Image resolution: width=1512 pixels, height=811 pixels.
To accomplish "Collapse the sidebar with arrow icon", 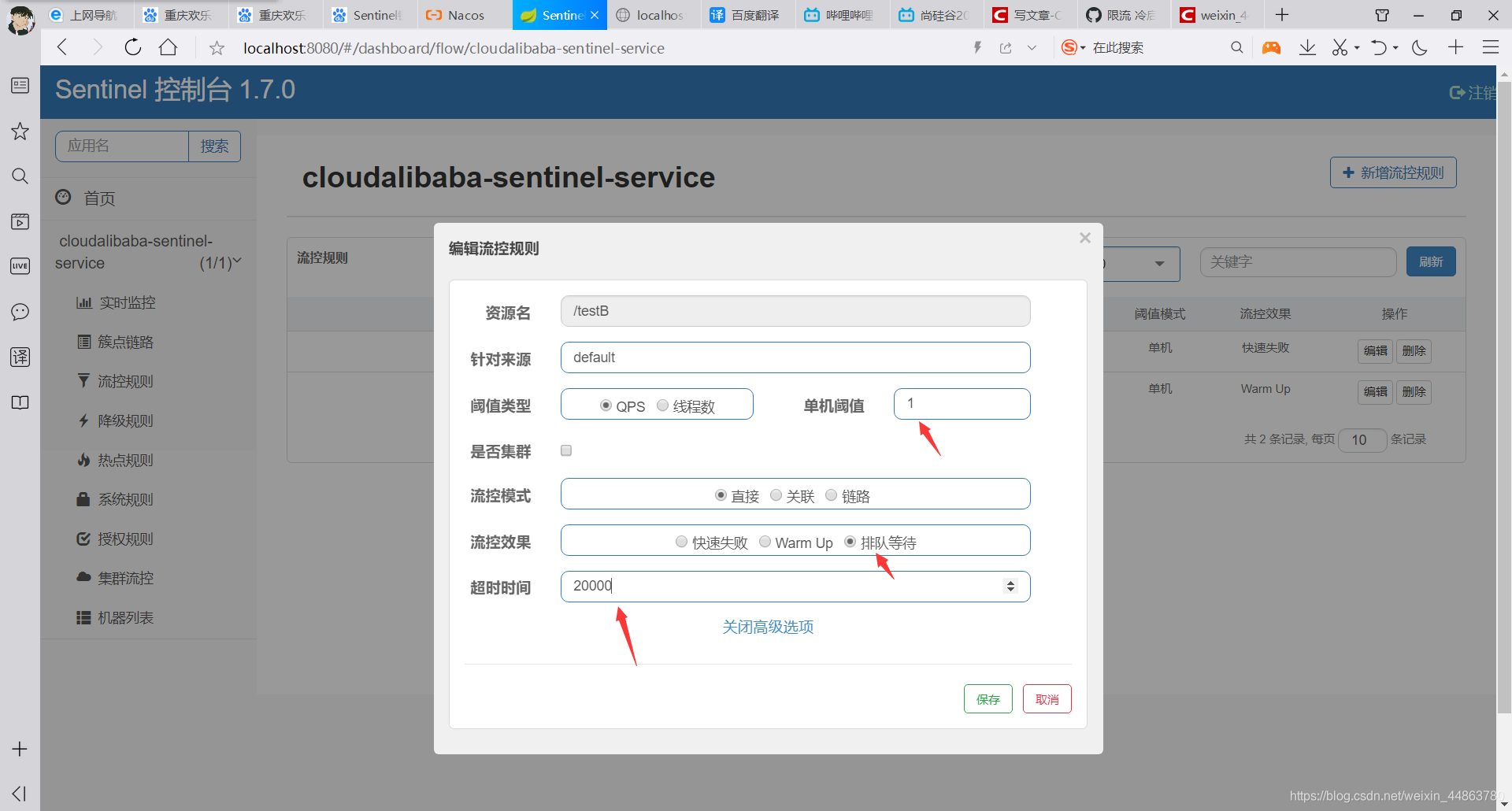I will click(20, 794).
